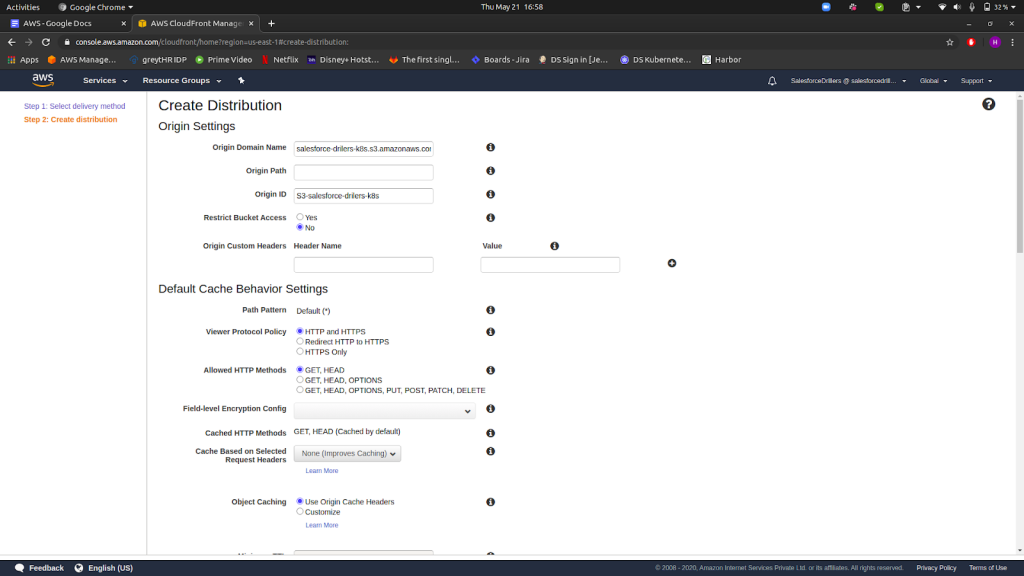Open SalesforceDrillers account dropdown

[x=848, y=81]
